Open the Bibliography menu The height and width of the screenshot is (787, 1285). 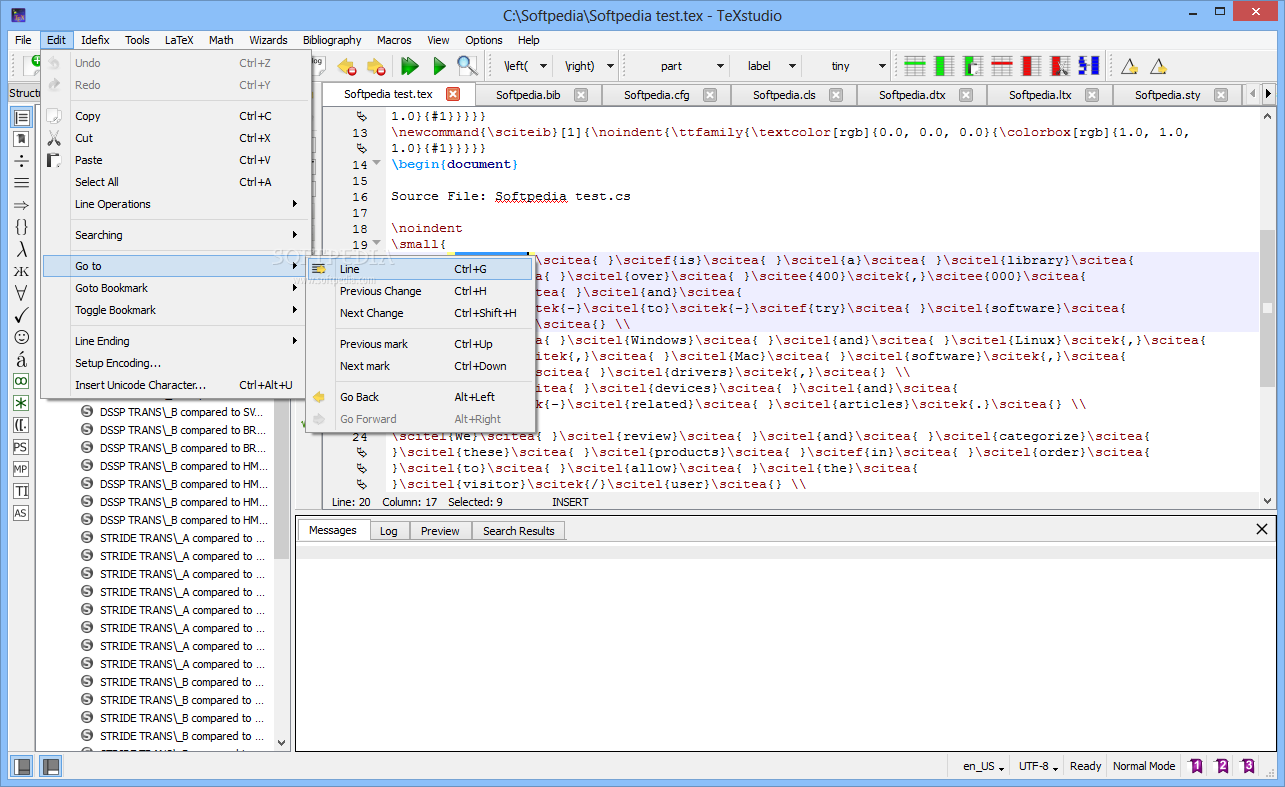pos(332,40)
